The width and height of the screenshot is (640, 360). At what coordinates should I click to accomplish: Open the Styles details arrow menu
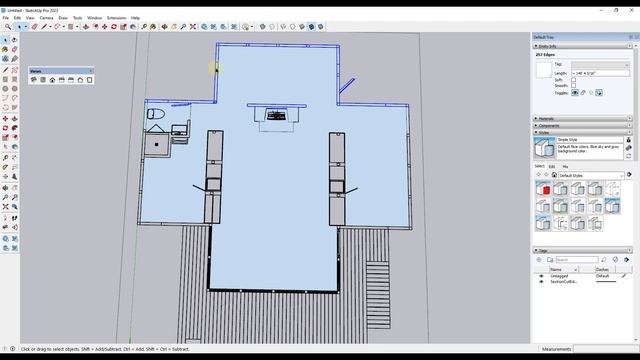629,175
